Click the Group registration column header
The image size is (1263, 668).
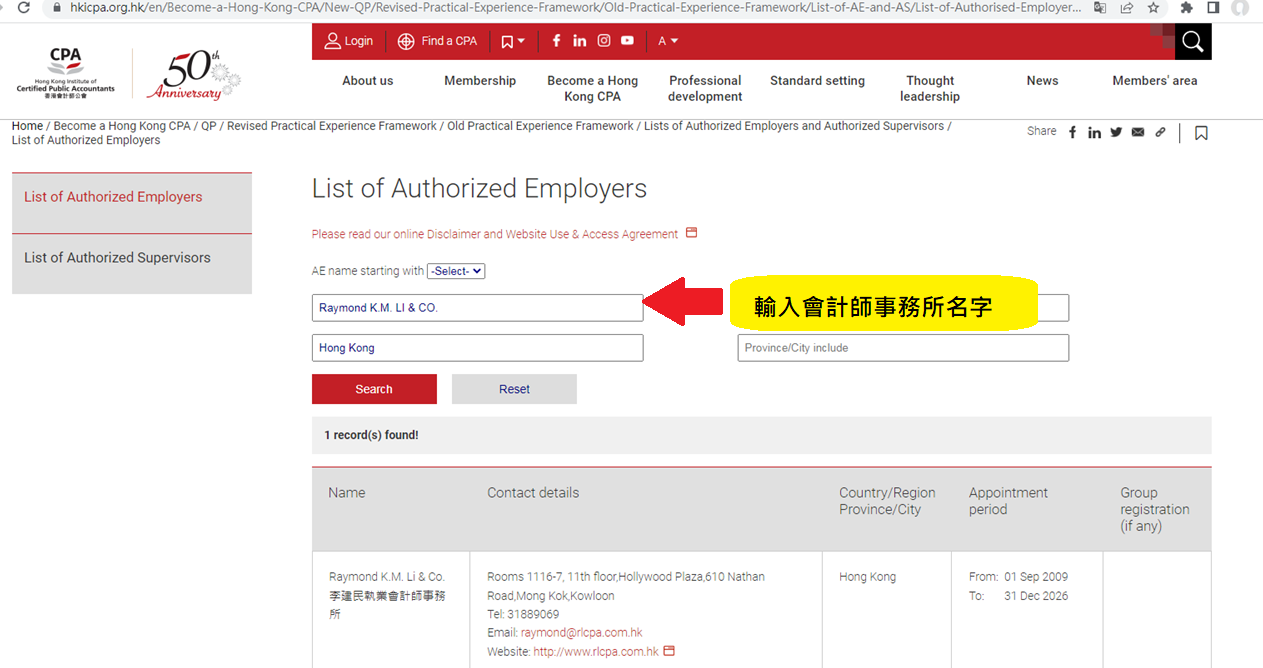[1155, 509]
